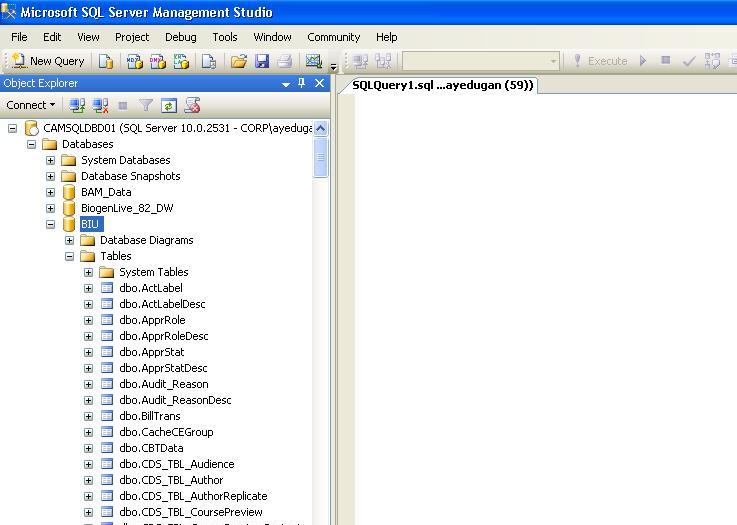The height and width of the screenshot is (525, 737).
Task: Click the Object Explorer scrollbar thumb
Action: click(x=321, y=157)
